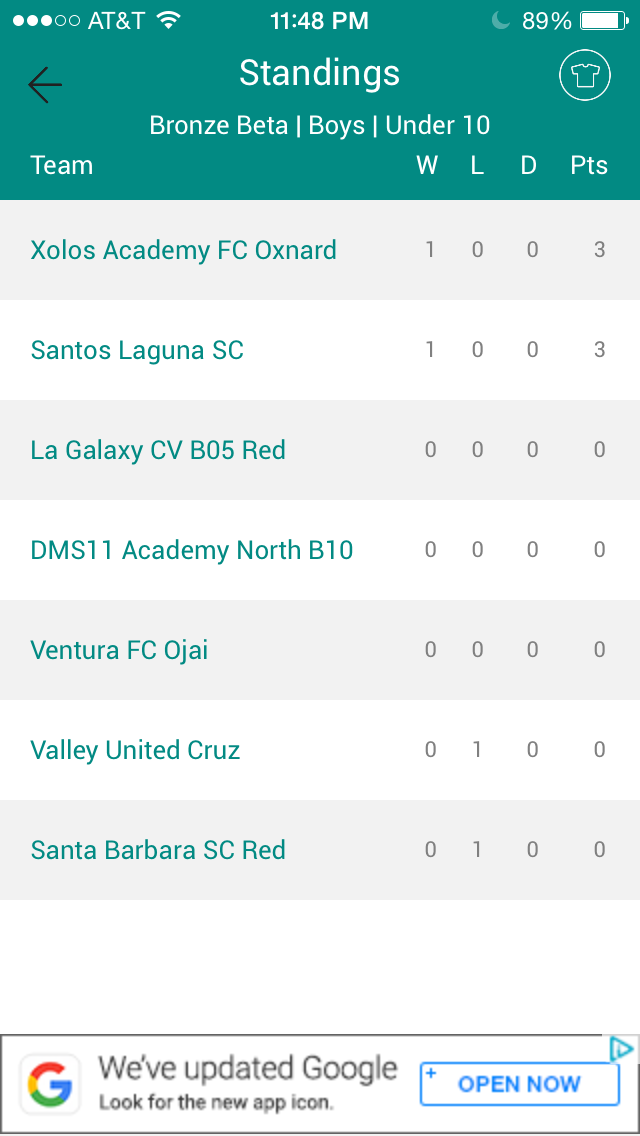Tap the battery indicator icon
640x1136 pixels.
pyautogui.click(x=604, y=21)
